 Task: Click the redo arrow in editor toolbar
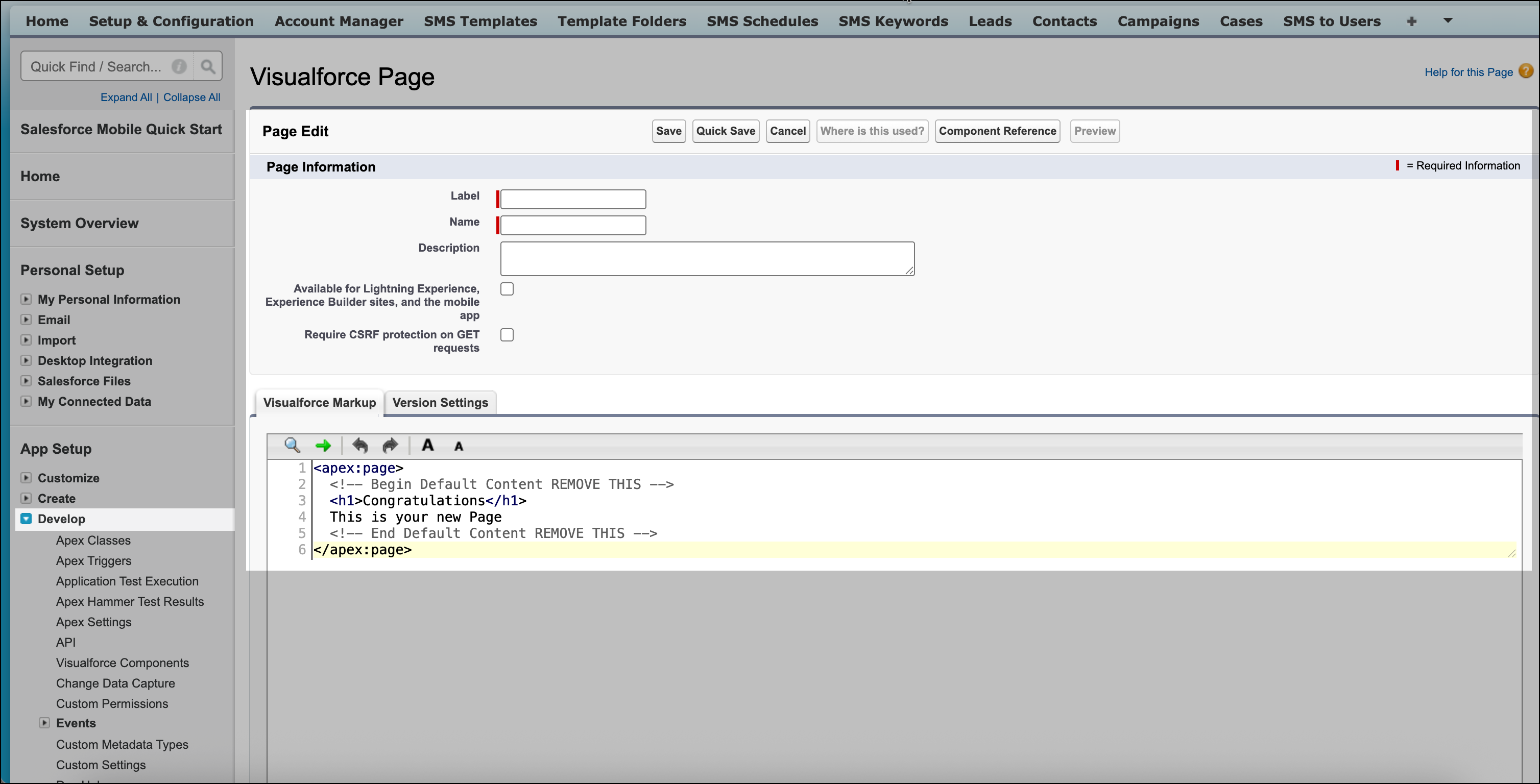point(390,445)
